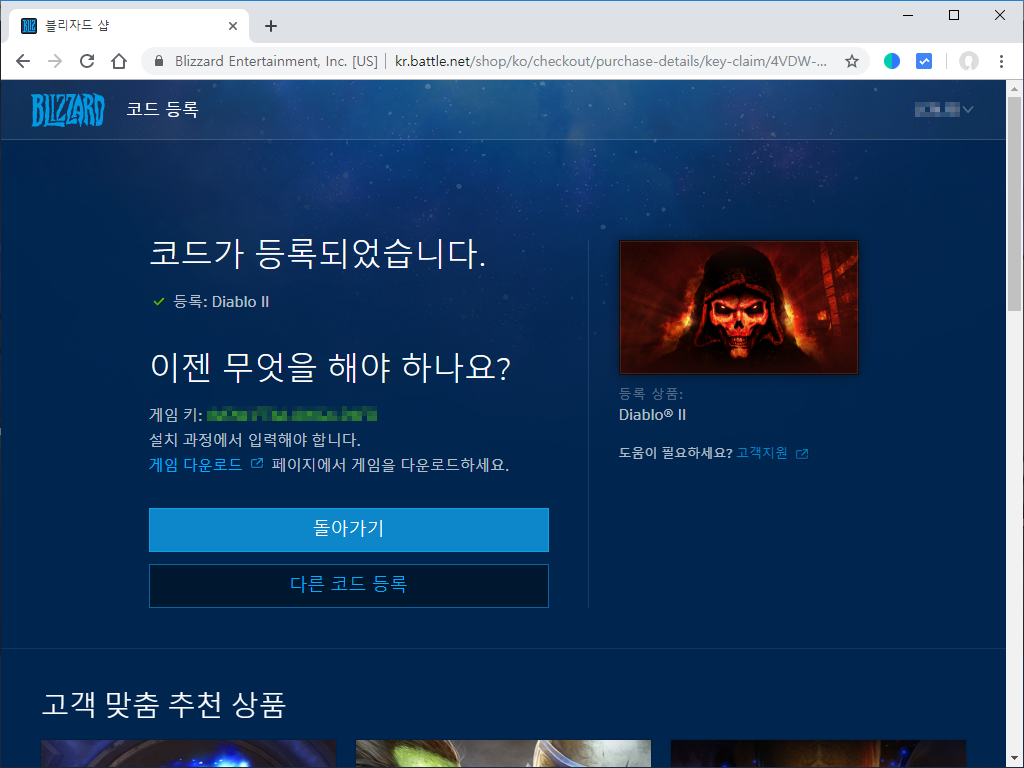Bookmark this page with the star icon
This screenshot has height=768, width=1024.
[x=852, y=61]
